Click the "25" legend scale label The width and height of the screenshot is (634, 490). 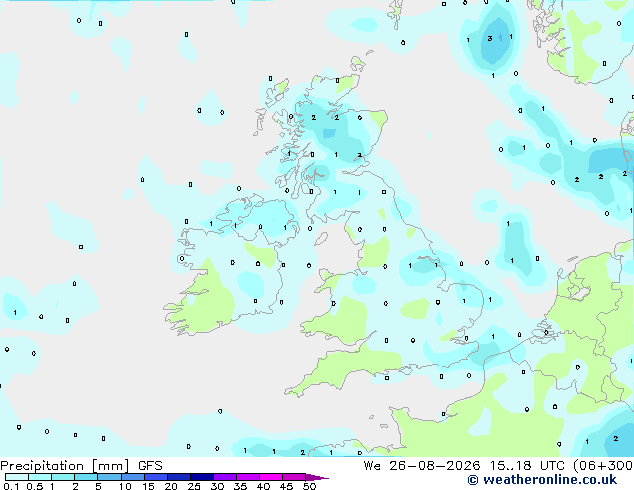tap(194, 486)
